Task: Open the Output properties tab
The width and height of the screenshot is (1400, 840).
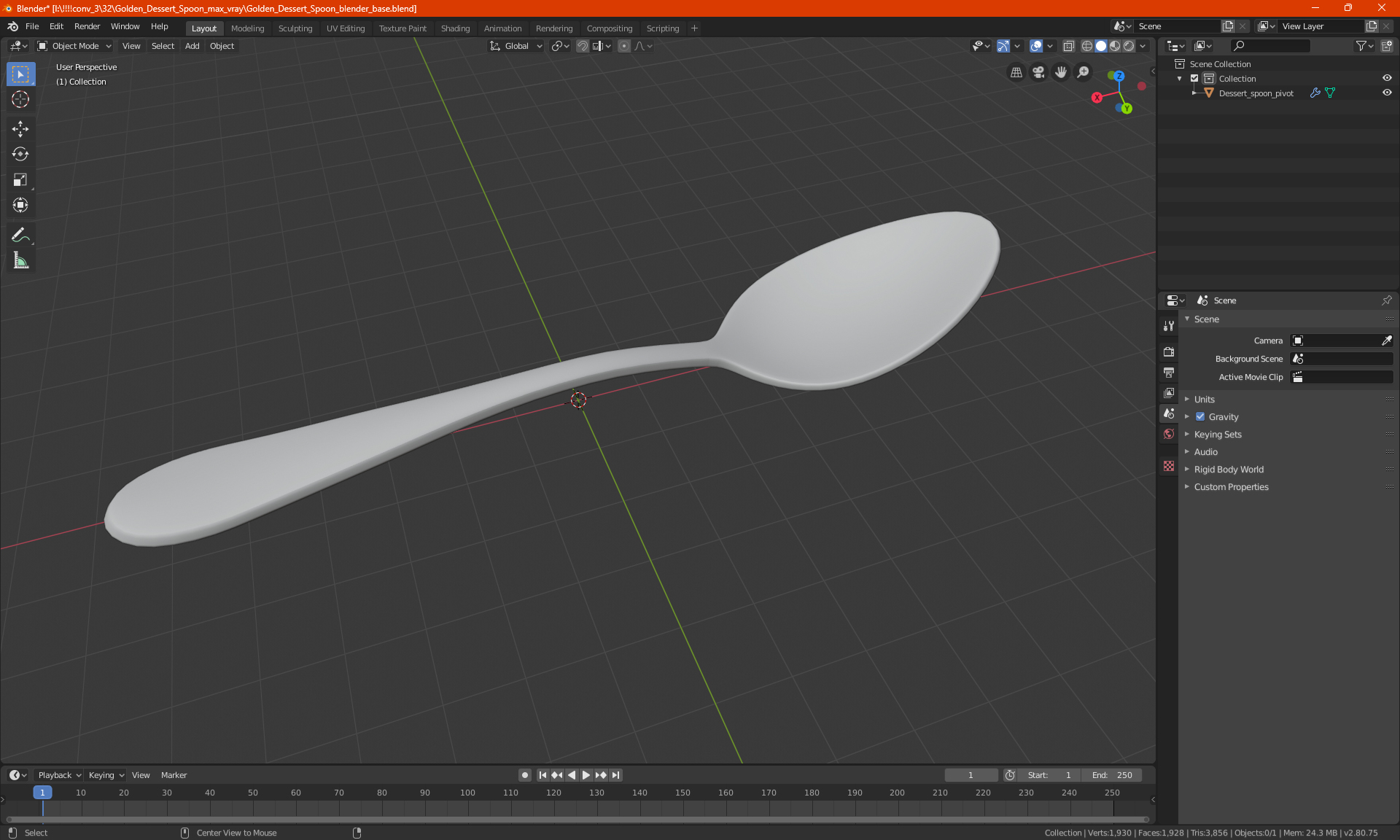Action: [1169, 373]
